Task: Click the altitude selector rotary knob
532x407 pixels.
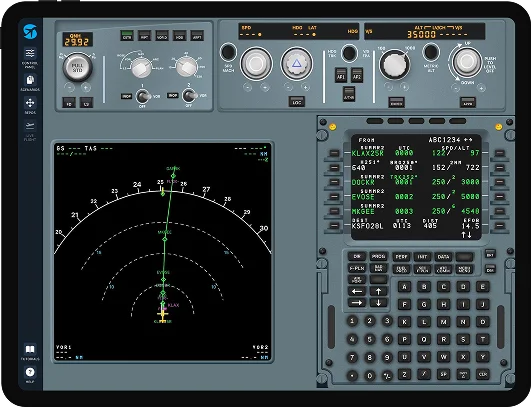Action: click(394, 64)
